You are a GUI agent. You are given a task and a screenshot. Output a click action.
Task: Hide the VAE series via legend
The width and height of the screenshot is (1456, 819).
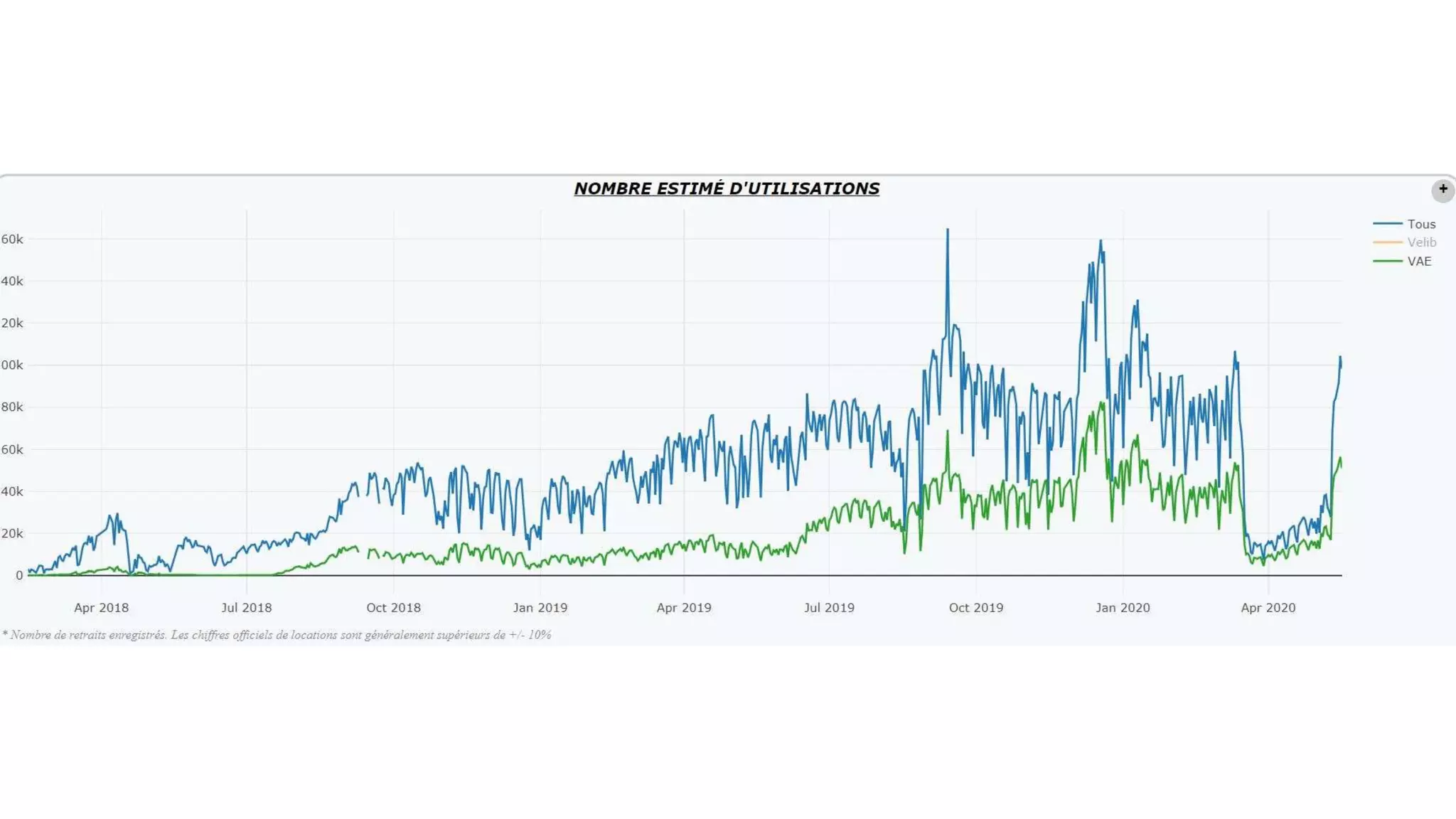1419,261
